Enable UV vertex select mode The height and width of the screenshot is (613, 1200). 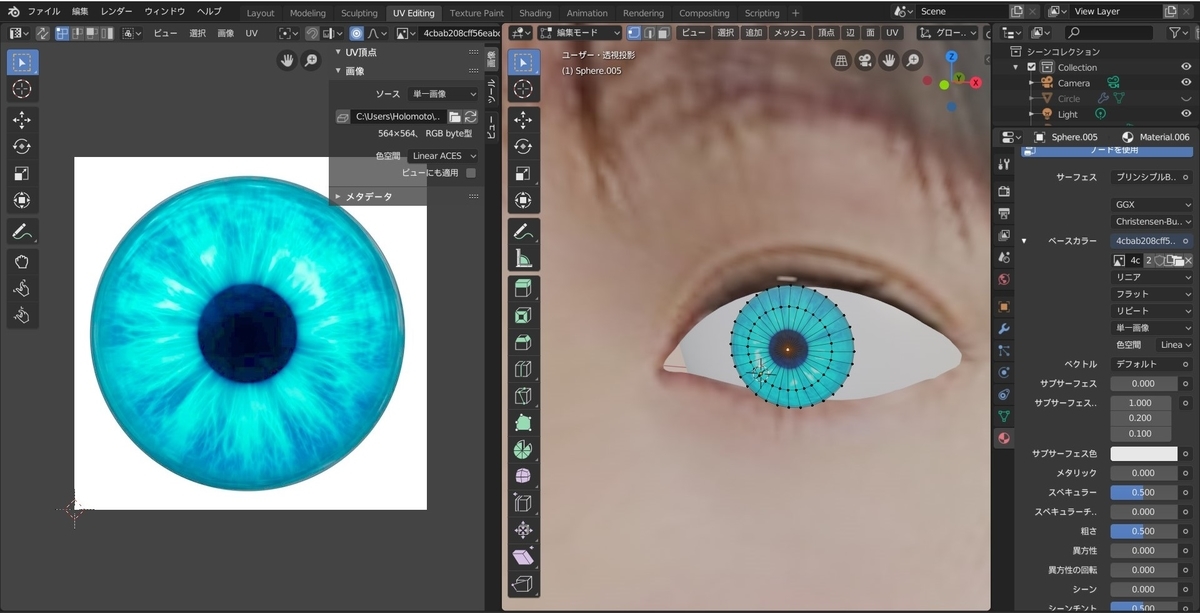pyautogui.click(x=62, y=33)
